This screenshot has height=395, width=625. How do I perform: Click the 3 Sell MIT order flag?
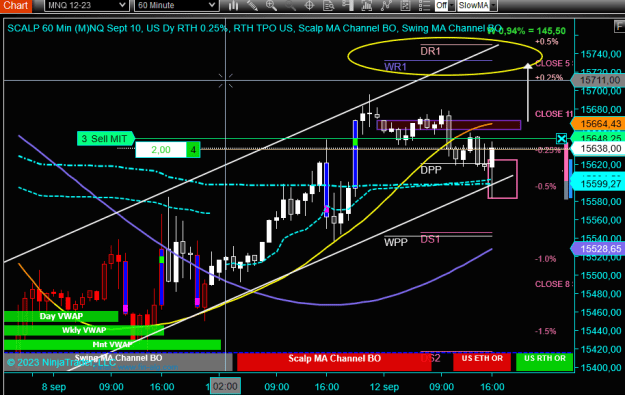[105, 139]
